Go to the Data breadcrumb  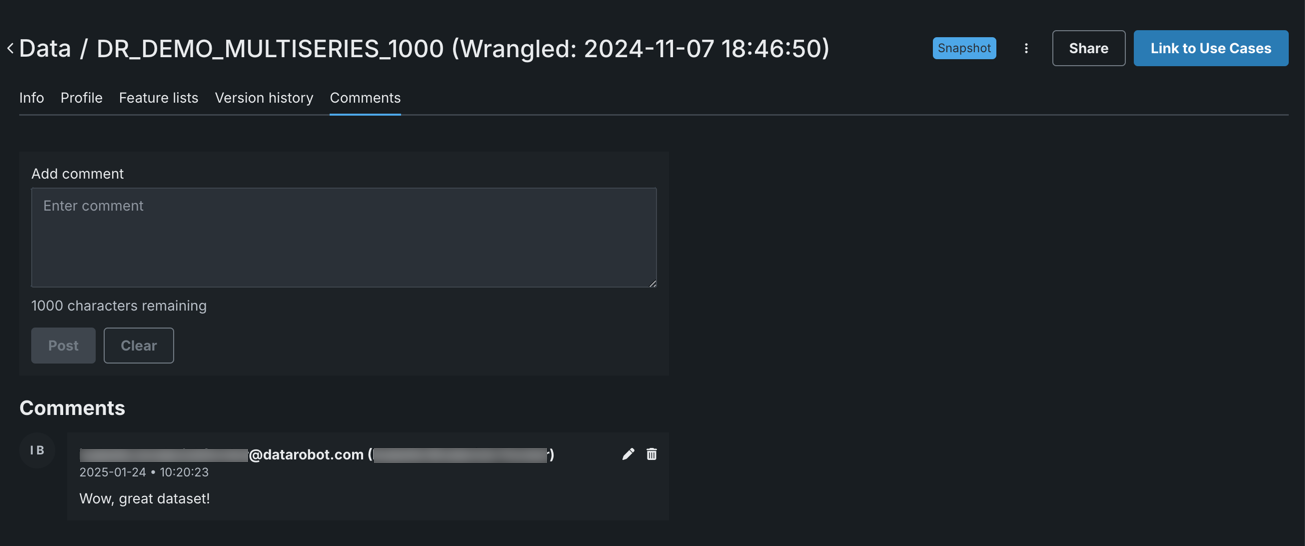[x=45, y=48]
